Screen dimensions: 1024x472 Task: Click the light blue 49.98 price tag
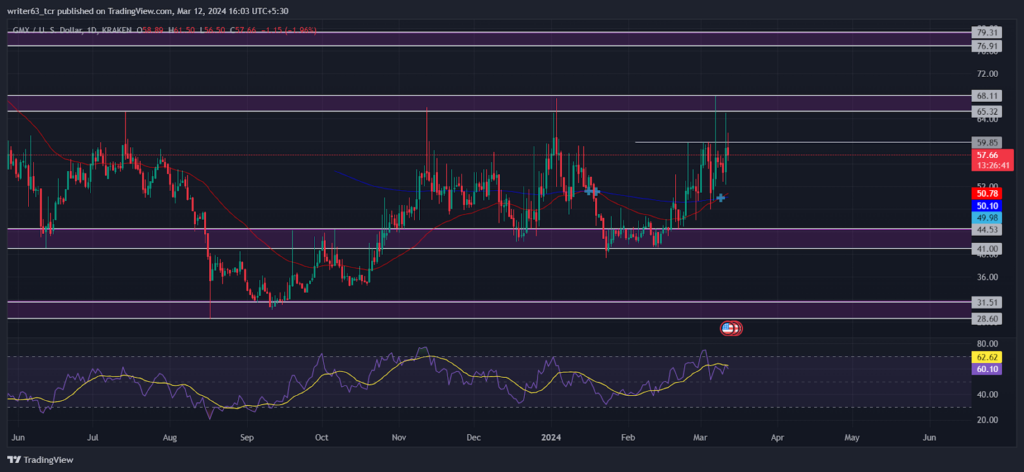[986, 217]
